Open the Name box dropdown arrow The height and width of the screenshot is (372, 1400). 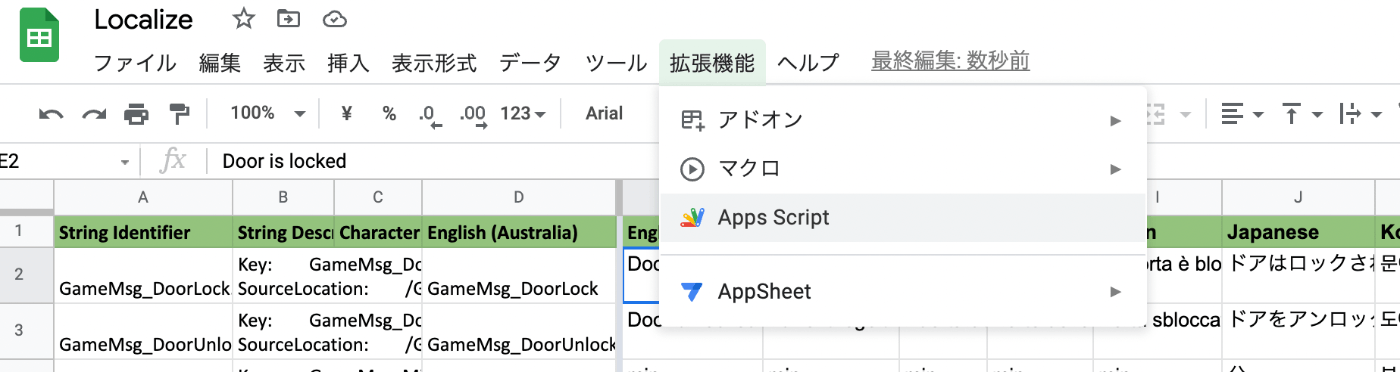click(125, 162)
